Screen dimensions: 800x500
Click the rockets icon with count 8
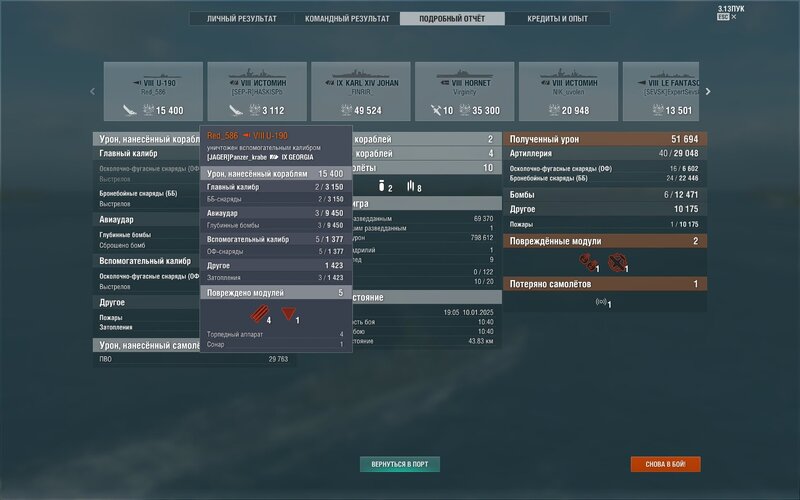click(411, 186)
